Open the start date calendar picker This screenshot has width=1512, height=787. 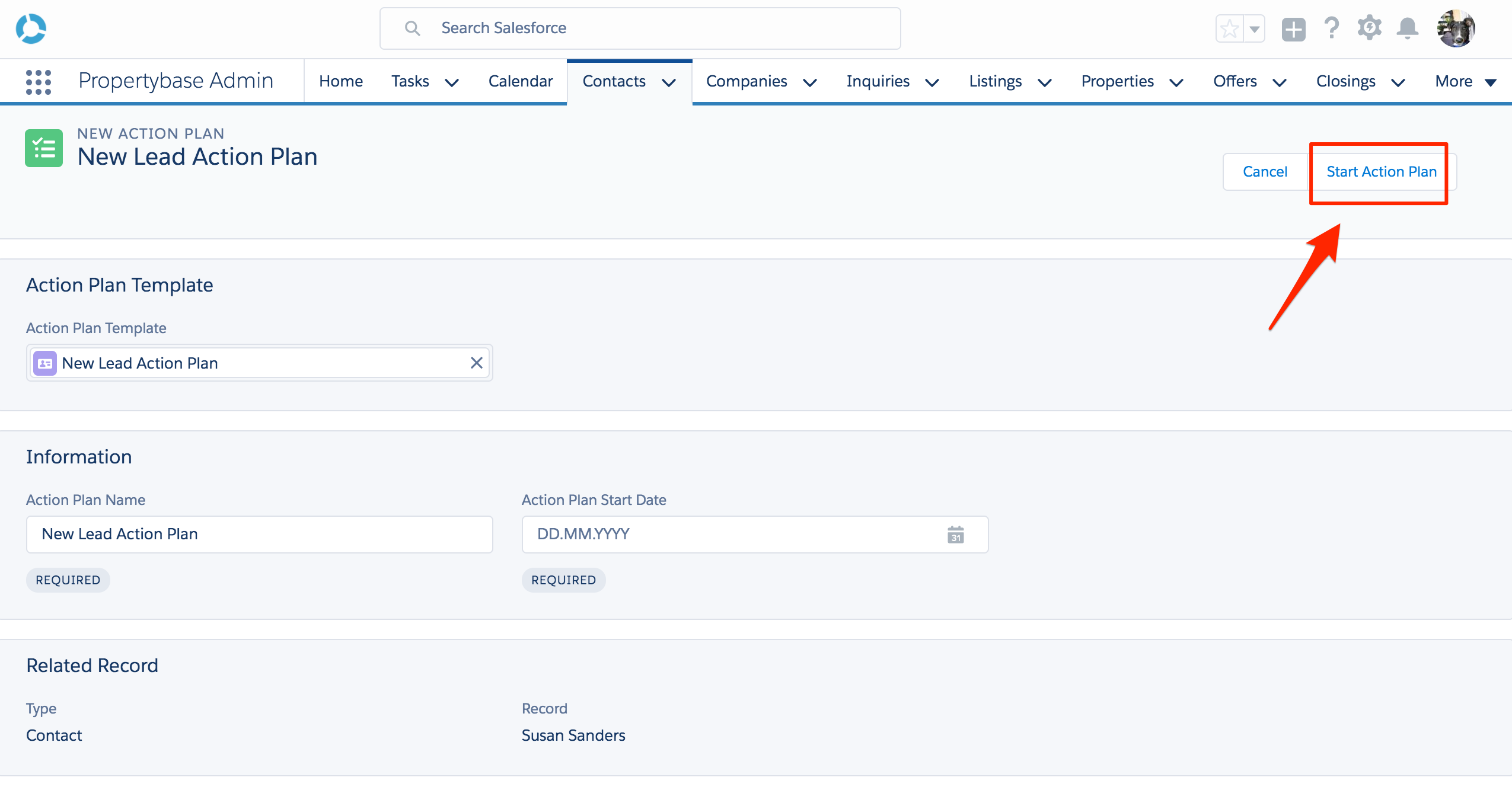tap(955, 535)
